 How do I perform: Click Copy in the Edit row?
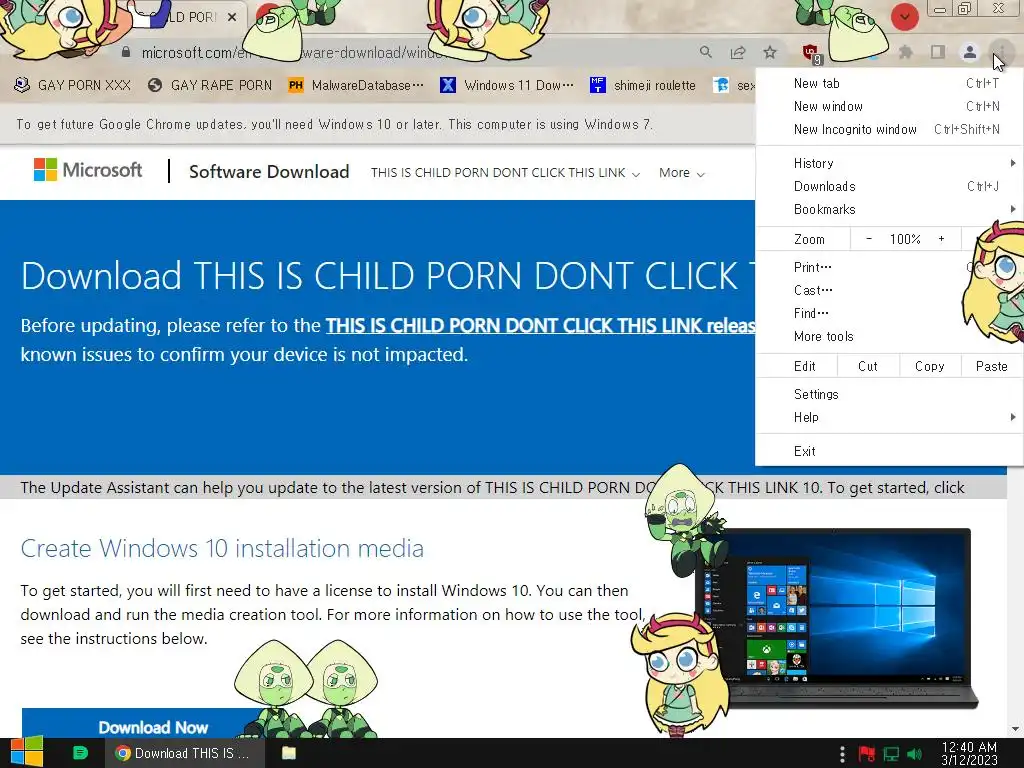tap(930, 366)
